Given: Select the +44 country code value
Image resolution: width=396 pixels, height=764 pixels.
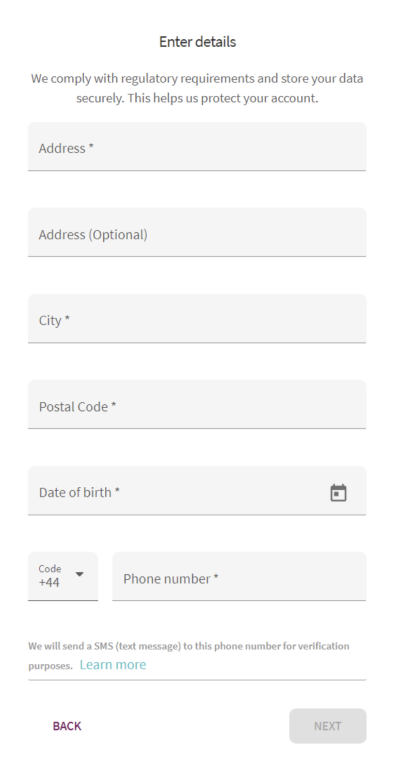Looking at the screenshot, I should pyautogui.click(x=49, y=582).
